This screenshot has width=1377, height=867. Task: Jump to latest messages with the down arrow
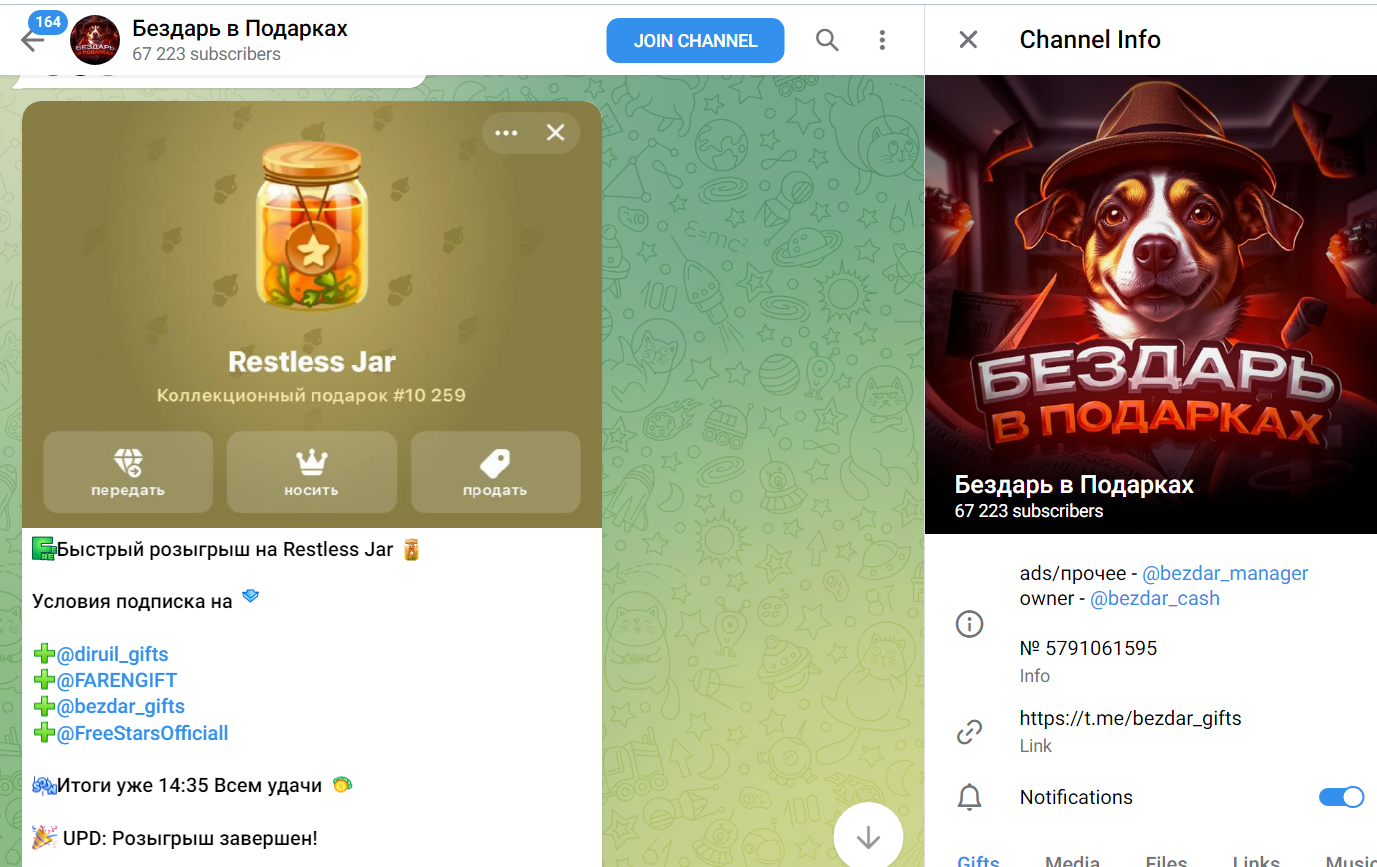868,836
